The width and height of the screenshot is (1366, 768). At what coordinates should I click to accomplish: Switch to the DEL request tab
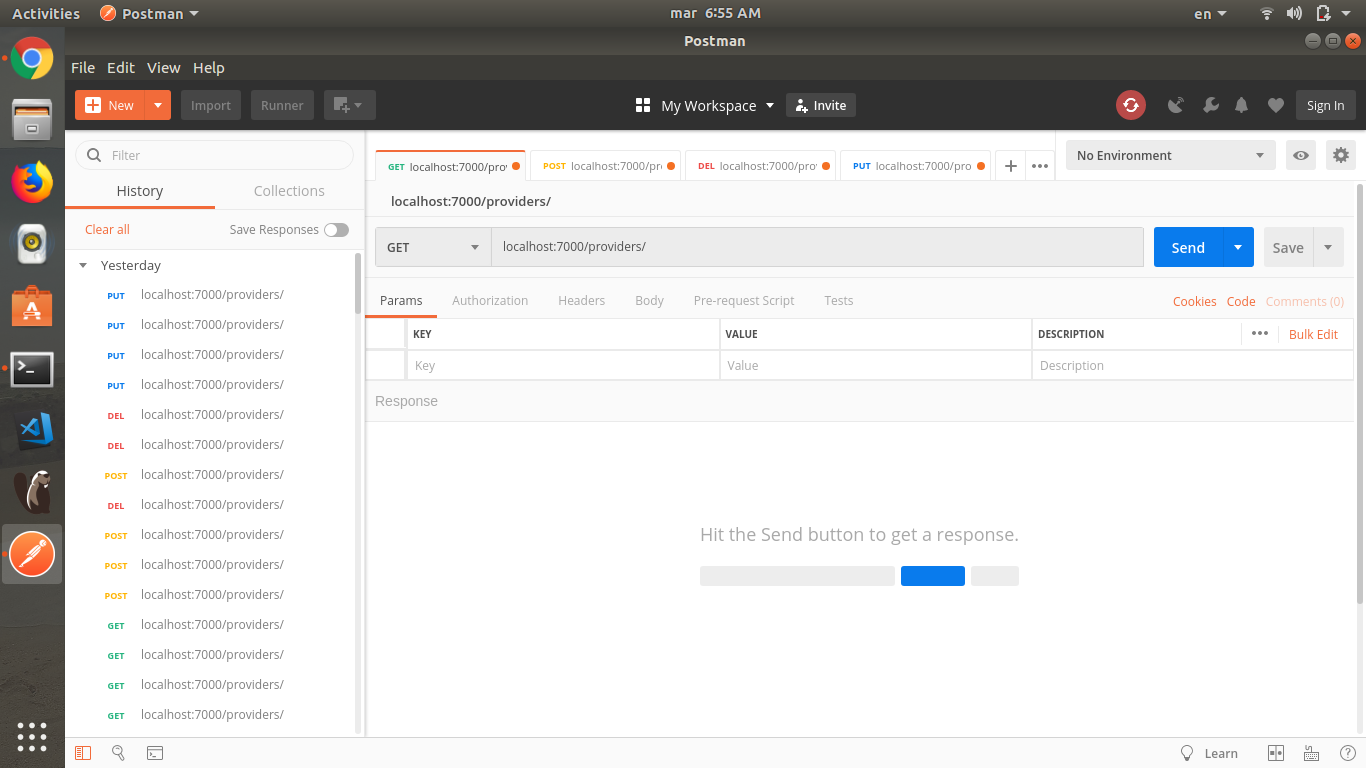click(x=759, y=166)
